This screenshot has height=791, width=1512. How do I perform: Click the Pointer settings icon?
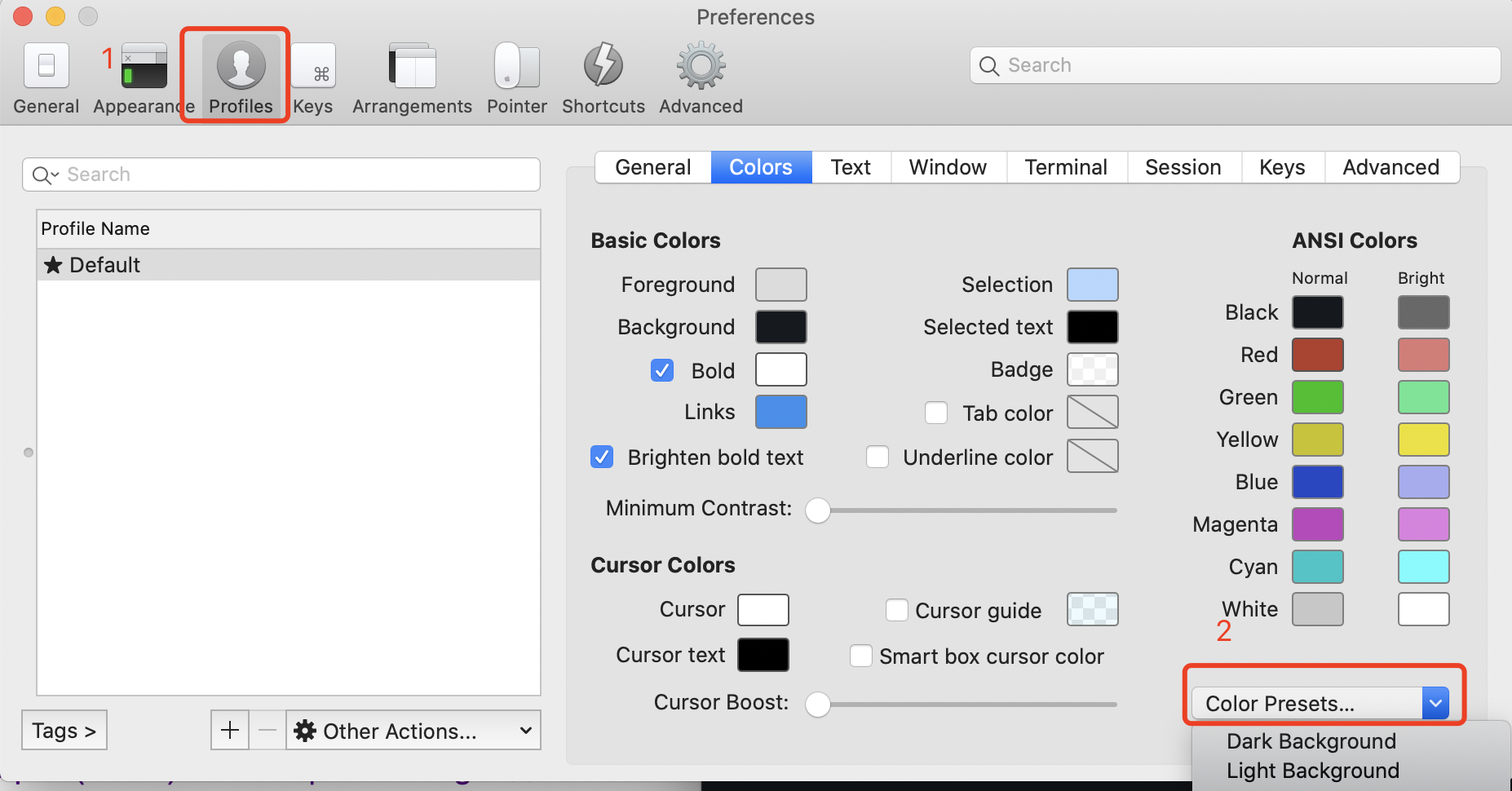point(515,77)
